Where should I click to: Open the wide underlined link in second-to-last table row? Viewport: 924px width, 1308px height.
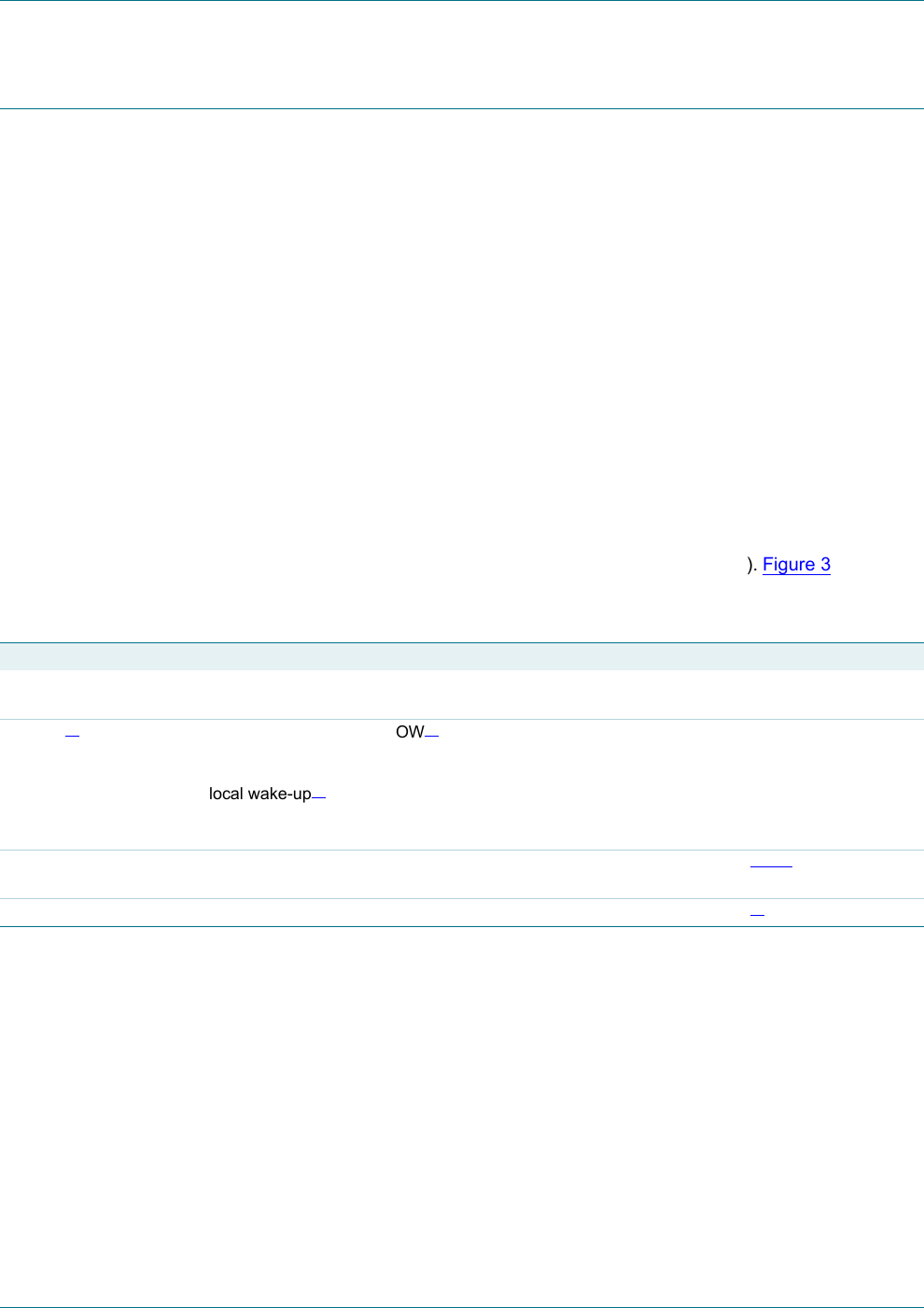tap(771, 866)
